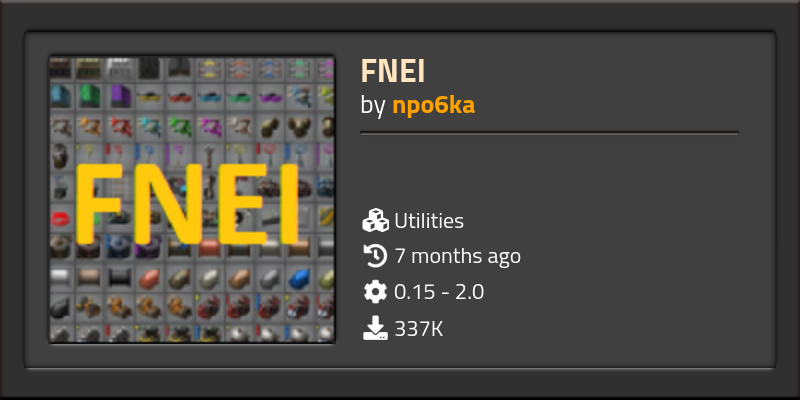Click the Utilities category cubes icon
800x400 pixels.
(376, 221)
